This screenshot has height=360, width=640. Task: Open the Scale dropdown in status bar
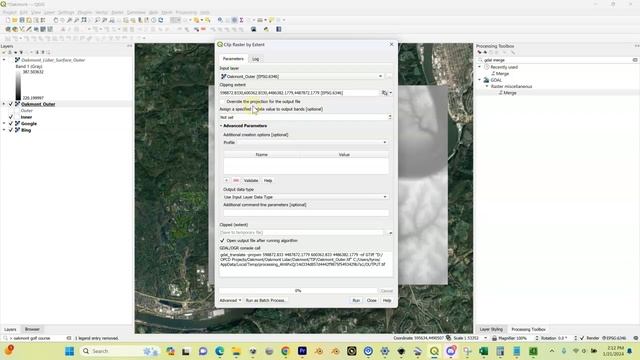pyautogui.click(x=485, y=338)
